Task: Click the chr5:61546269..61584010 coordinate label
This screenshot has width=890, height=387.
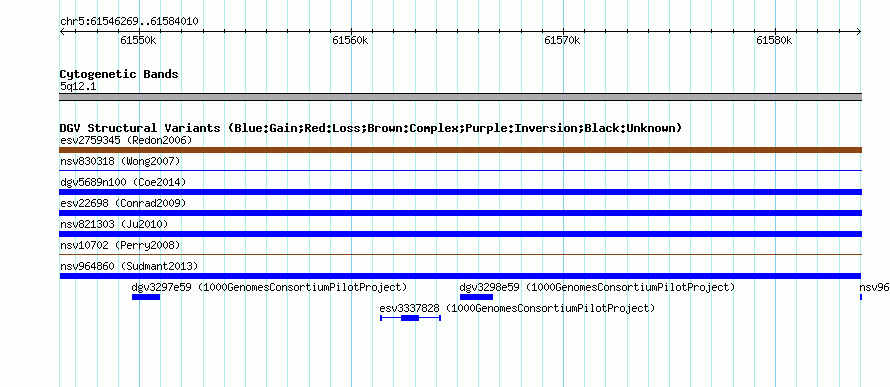Action: pos(129,21)
